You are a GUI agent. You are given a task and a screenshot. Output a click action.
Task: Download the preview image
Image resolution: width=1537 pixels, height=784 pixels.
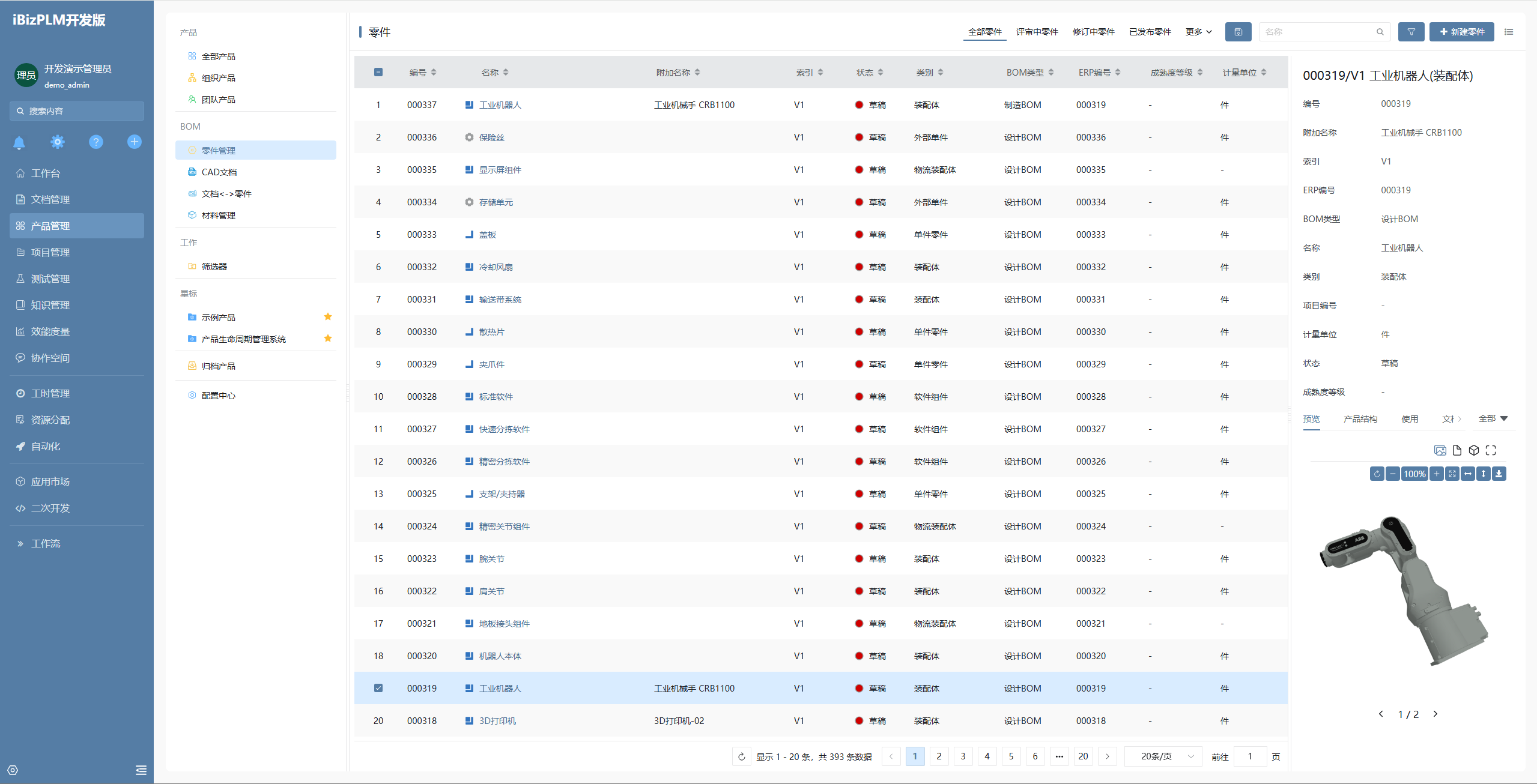[x=1499, y=474]
